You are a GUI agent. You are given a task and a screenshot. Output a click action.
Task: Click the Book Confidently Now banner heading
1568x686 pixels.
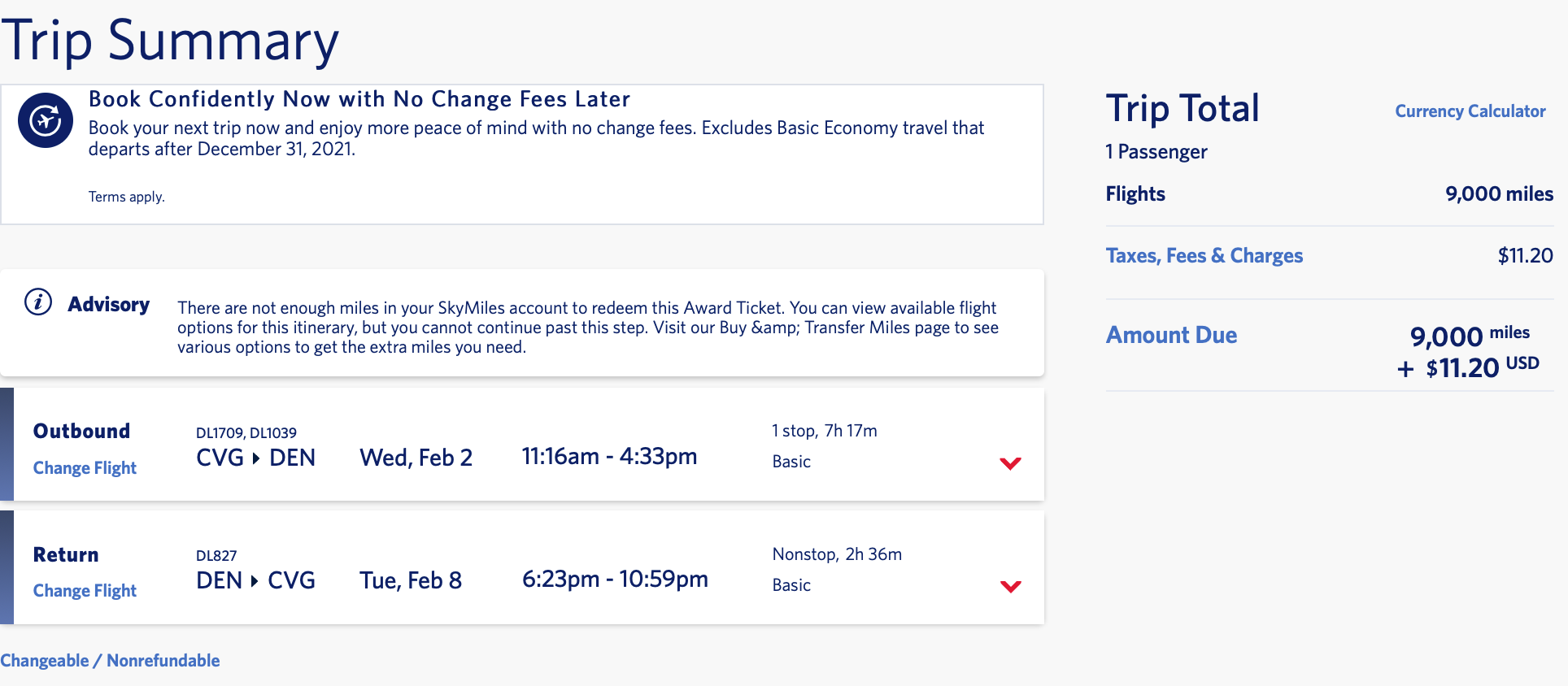pyautogui.click(x=359, y=99)
